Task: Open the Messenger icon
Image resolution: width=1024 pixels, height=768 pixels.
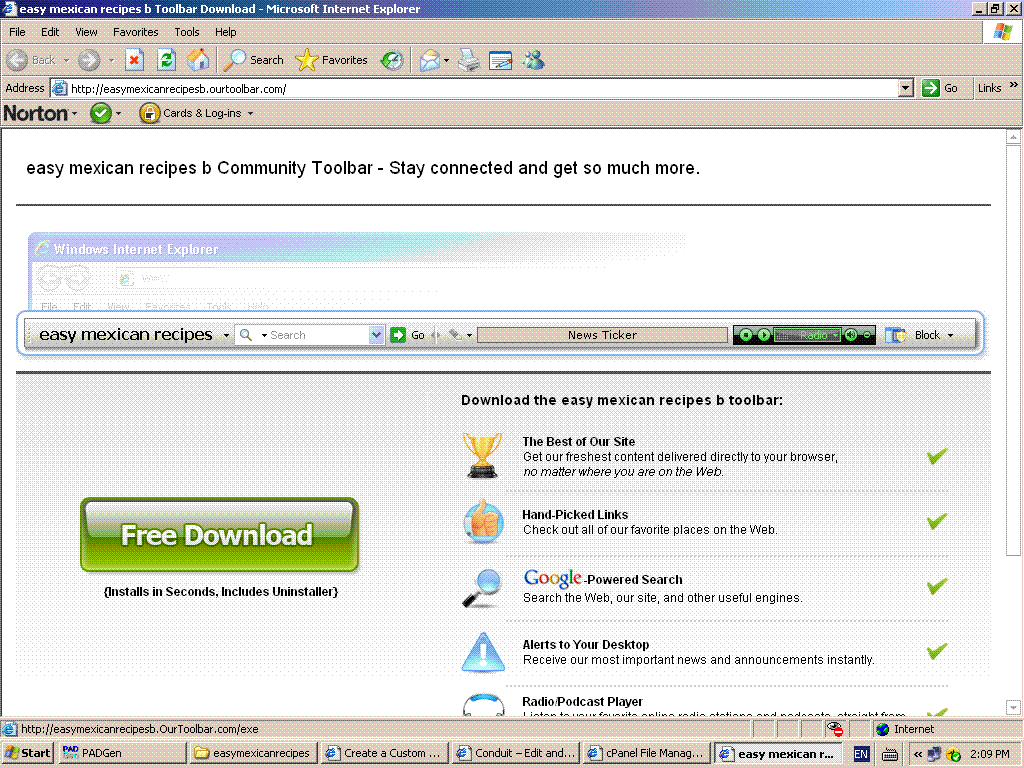Action: (x=534, y=60)
